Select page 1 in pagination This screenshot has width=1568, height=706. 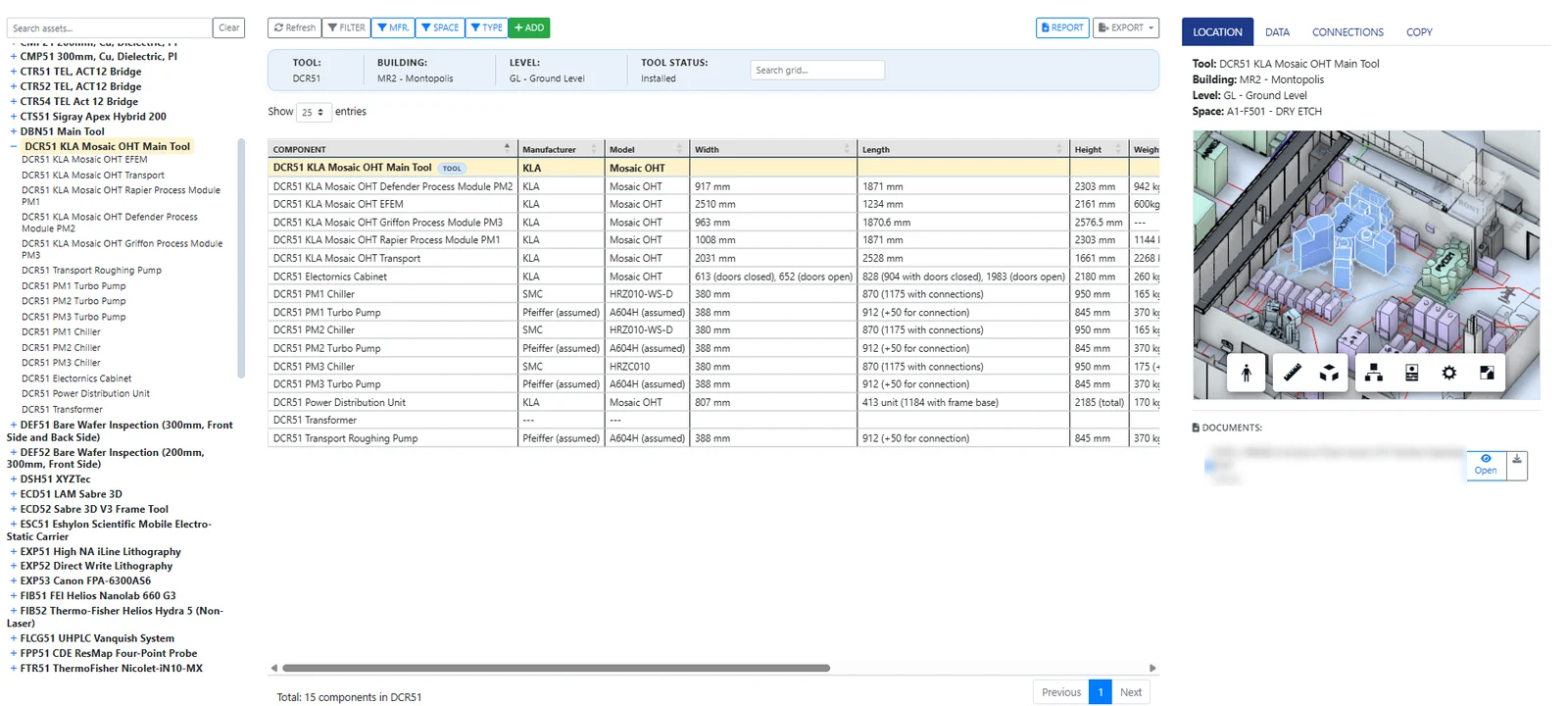click(1101, 692)
